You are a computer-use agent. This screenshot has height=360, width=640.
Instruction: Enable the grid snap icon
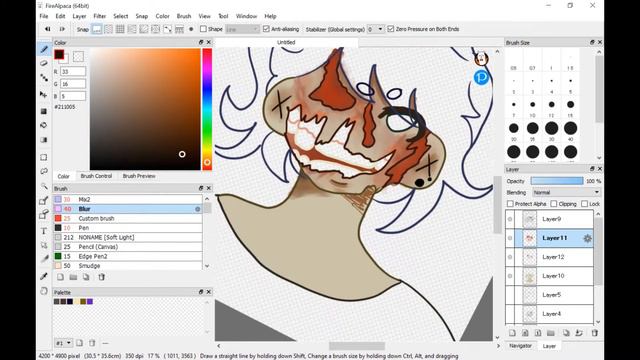tap(120, 29)
